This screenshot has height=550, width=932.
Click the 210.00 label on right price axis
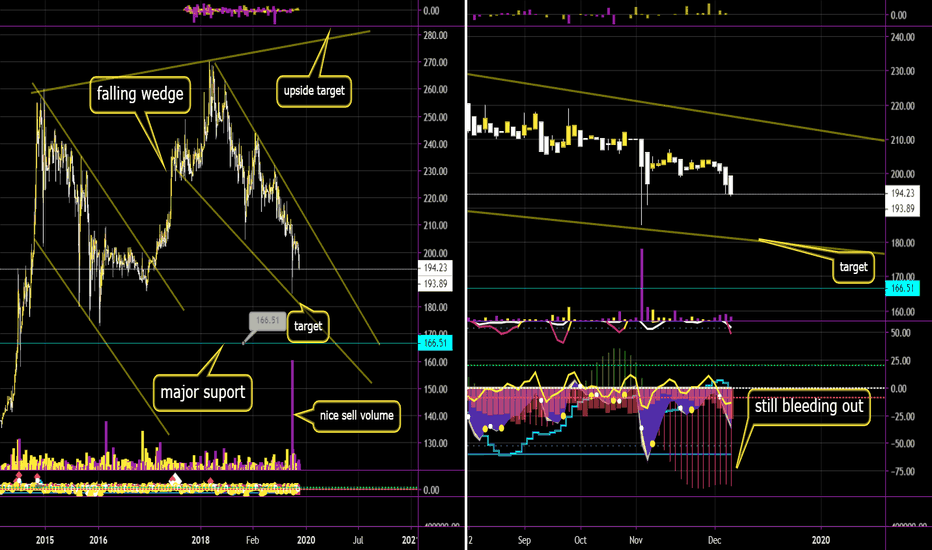(902, 140)
